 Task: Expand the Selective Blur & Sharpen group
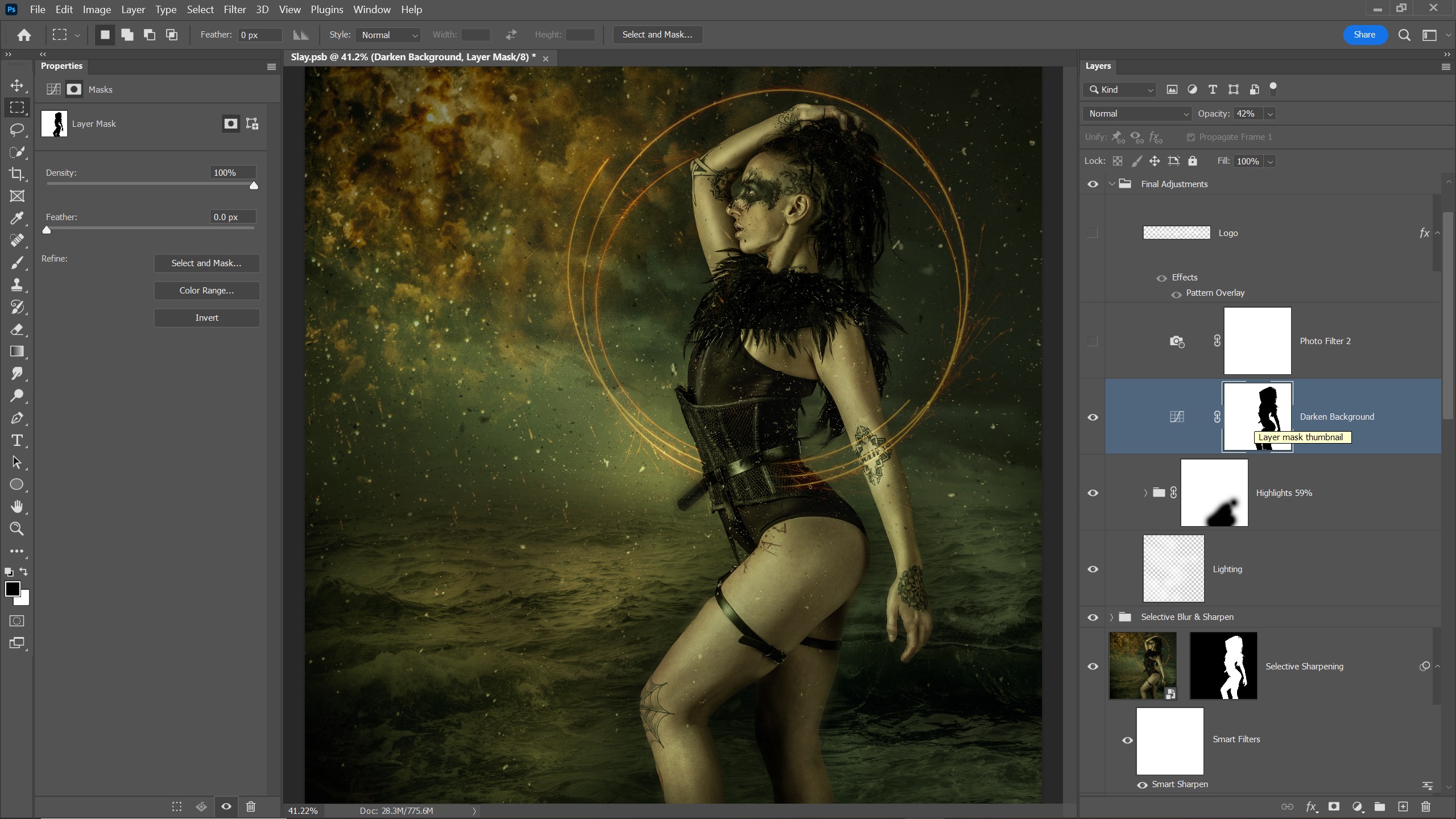pos(1111,617)
